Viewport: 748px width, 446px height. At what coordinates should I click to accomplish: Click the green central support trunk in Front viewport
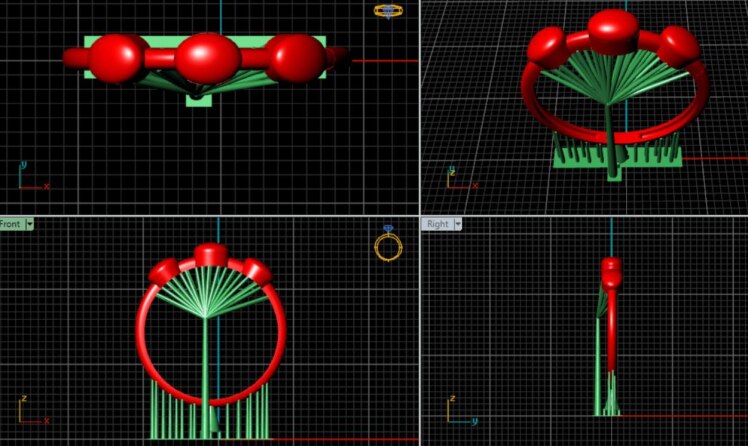coord(205,370)
